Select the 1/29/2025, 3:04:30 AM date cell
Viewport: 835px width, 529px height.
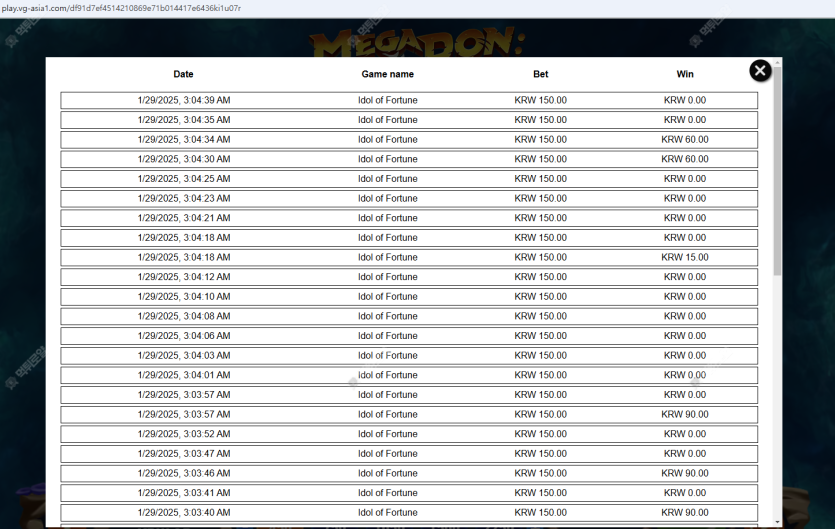coord(184,159)
